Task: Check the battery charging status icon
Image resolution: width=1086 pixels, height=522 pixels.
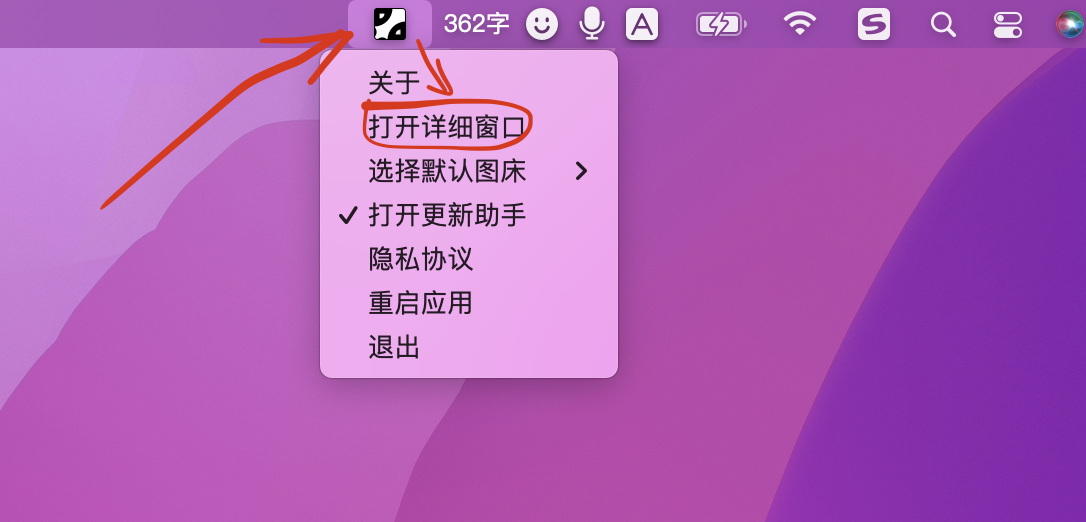Action: coord(721,25)
